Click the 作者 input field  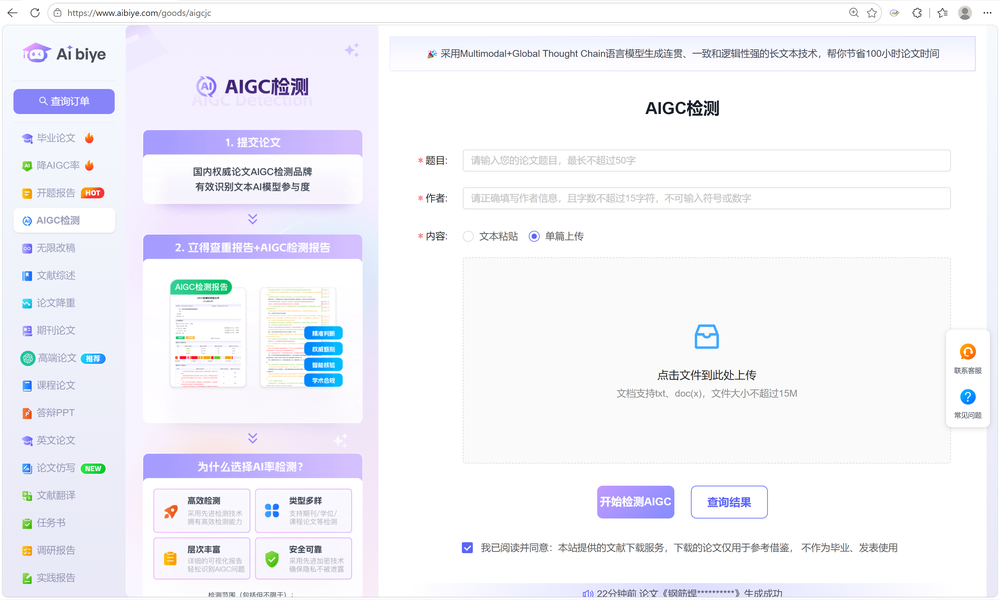coord(706,198)
